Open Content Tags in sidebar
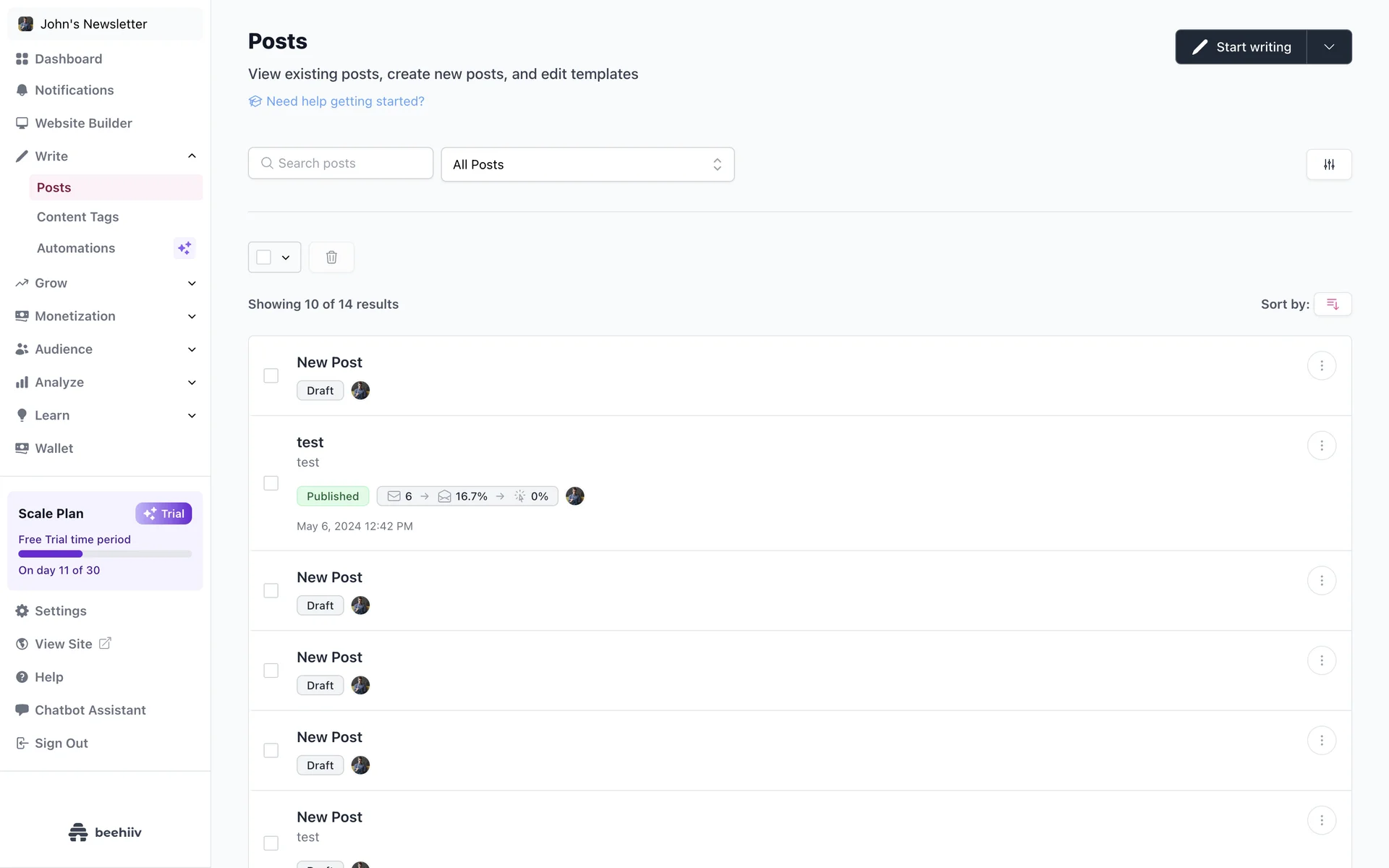This screenshot has width=1389, height=868. point(78,217)
